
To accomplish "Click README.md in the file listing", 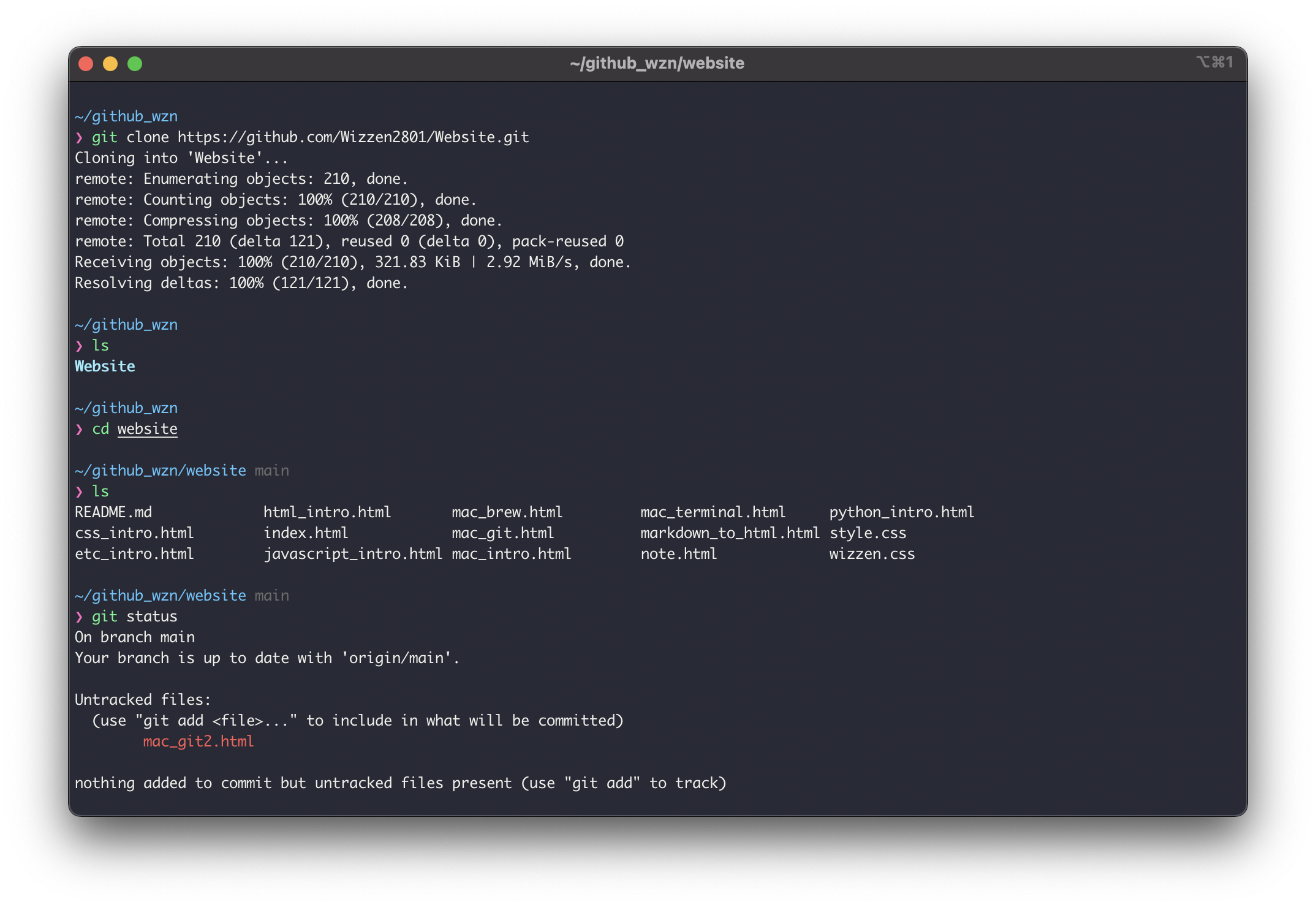I will (x=113, y=512).
